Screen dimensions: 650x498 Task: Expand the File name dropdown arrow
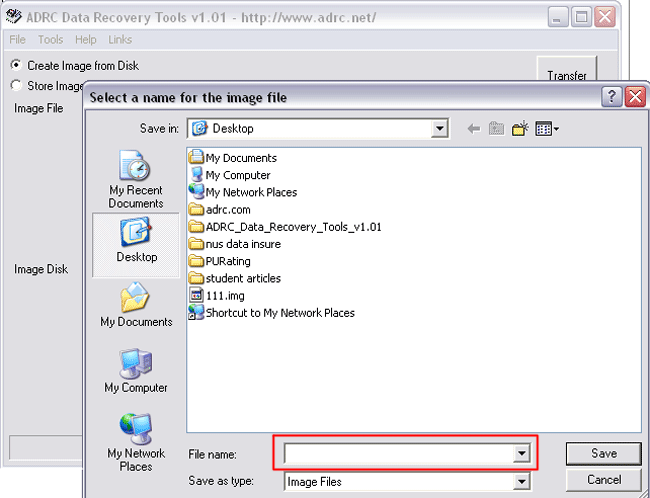[520, 454]
